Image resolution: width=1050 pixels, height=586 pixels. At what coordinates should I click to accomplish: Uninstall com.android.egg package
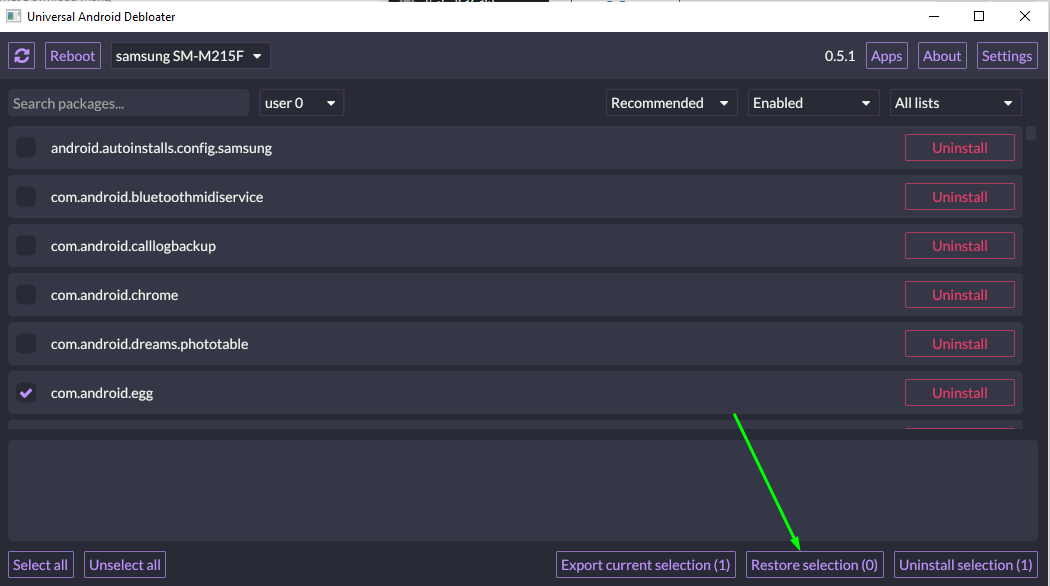click(960, 392)
